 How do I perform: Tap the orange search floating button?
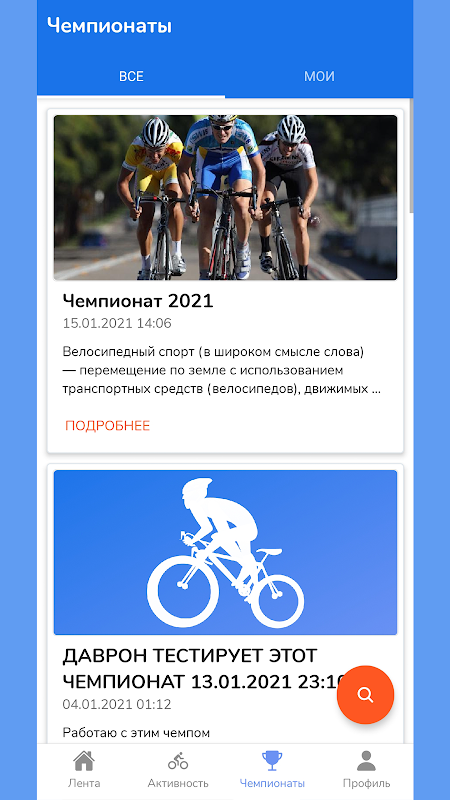coord(365,694)
